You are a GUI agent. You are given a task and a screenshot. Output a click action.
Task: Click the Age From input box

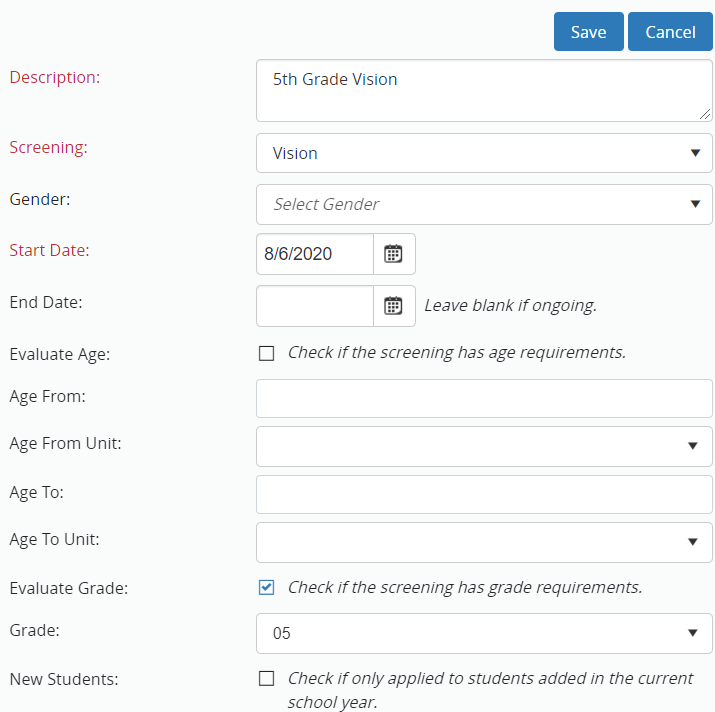coord(484,398)
